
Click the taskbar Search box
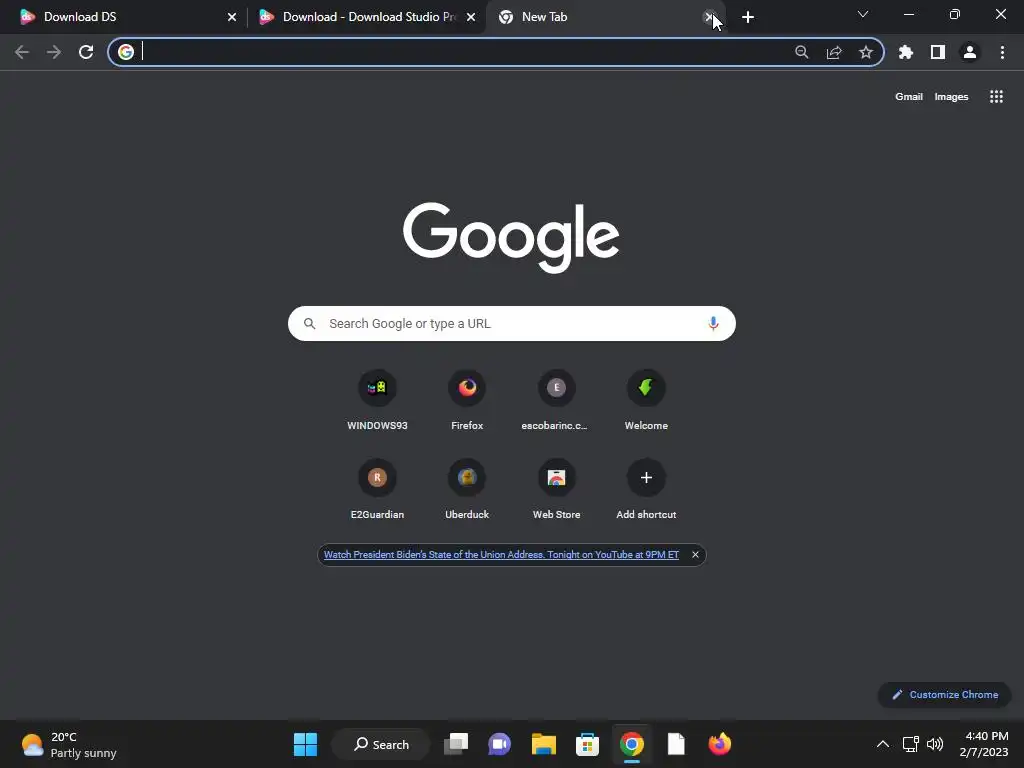381,744
